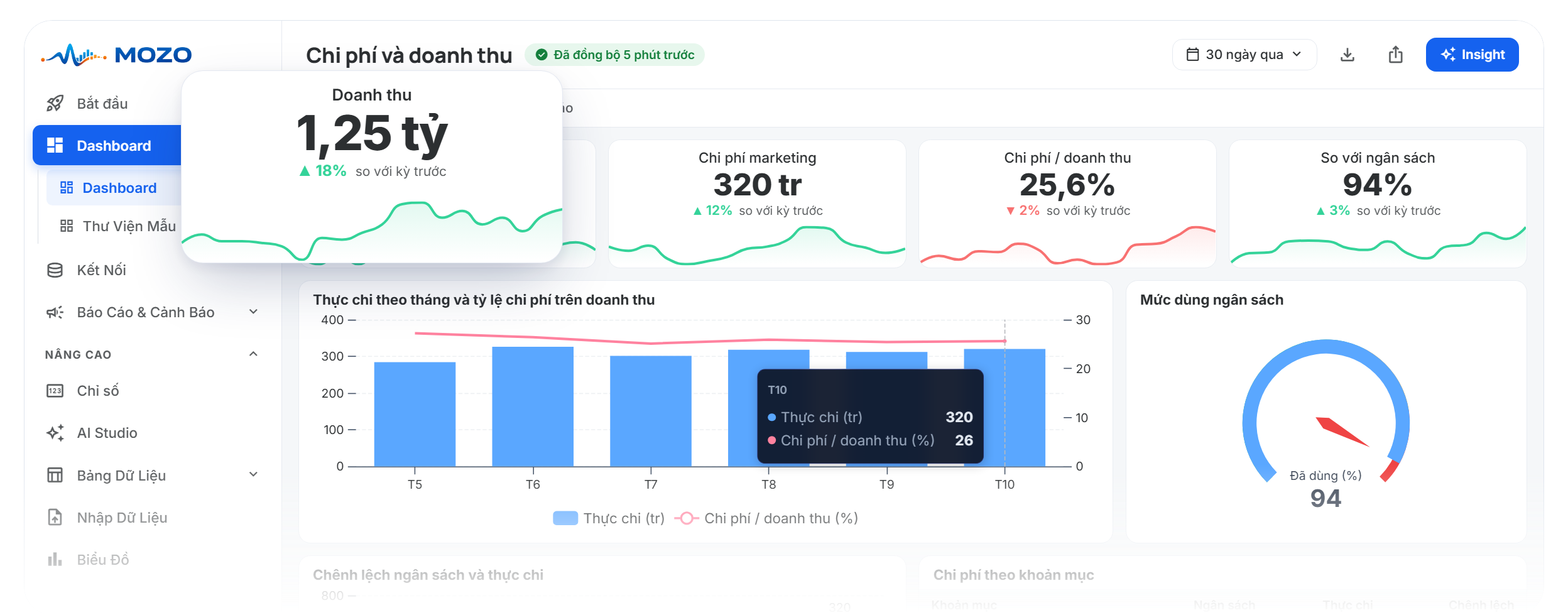
Task: Collapse the NÂNG CAO section
Action: [253, 354]
